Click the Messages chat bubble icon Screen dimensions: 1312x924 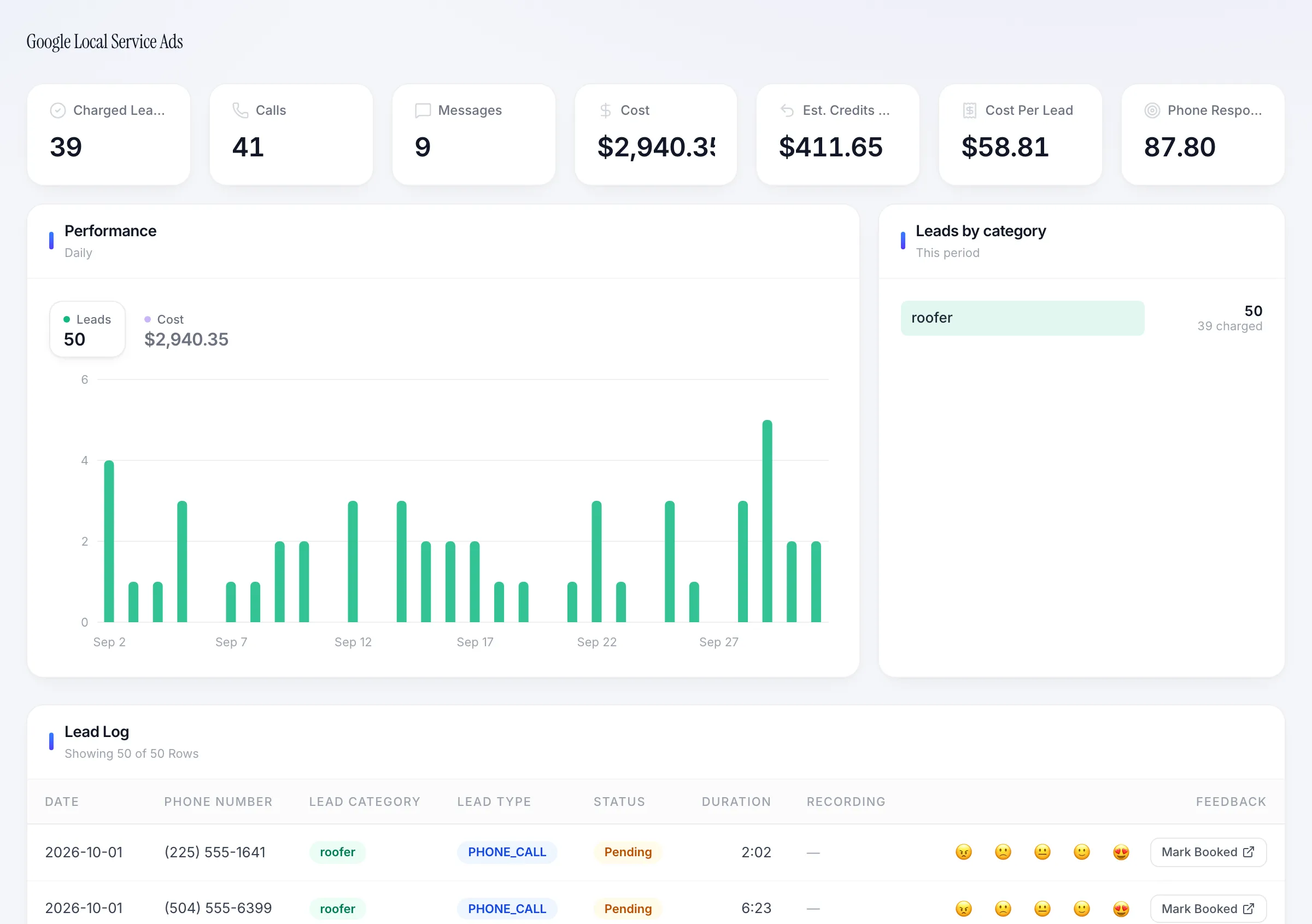click(x=423, y=110)
